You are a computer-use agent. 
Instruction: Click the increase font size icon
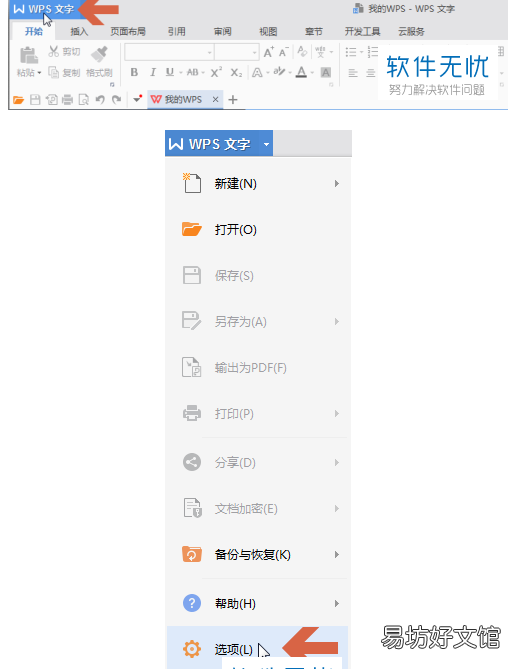click(269, 52)
